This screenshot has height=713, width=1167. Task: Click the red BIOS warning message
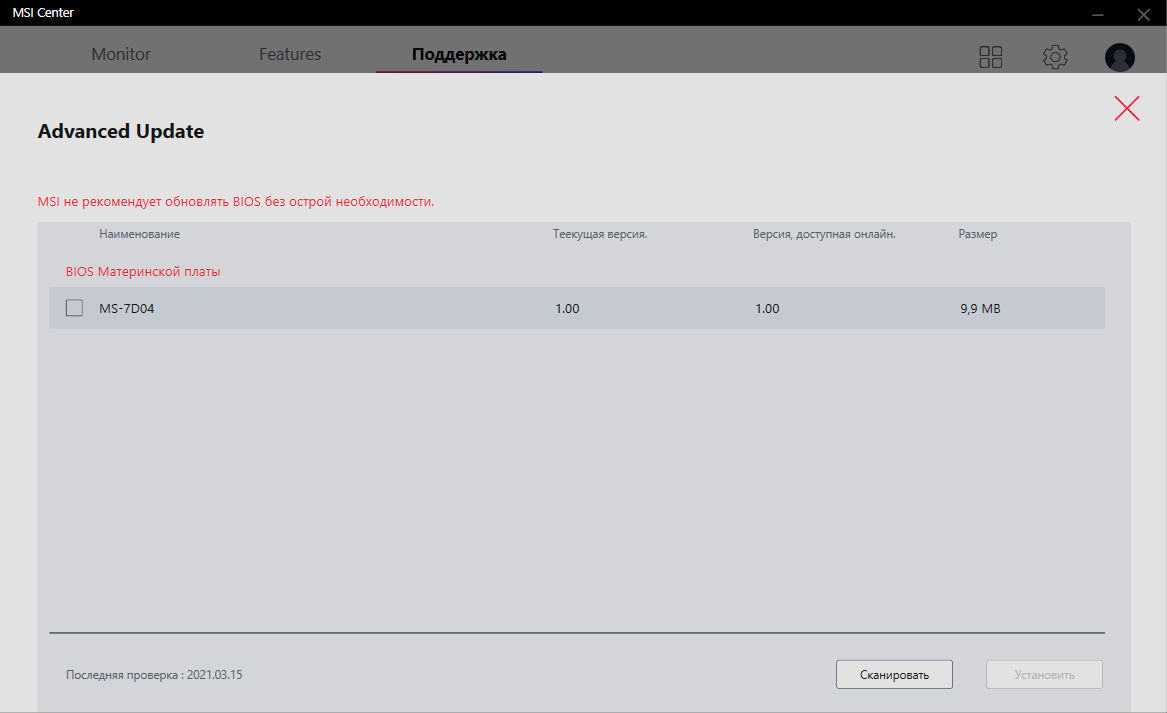click(x=236, y=202)
